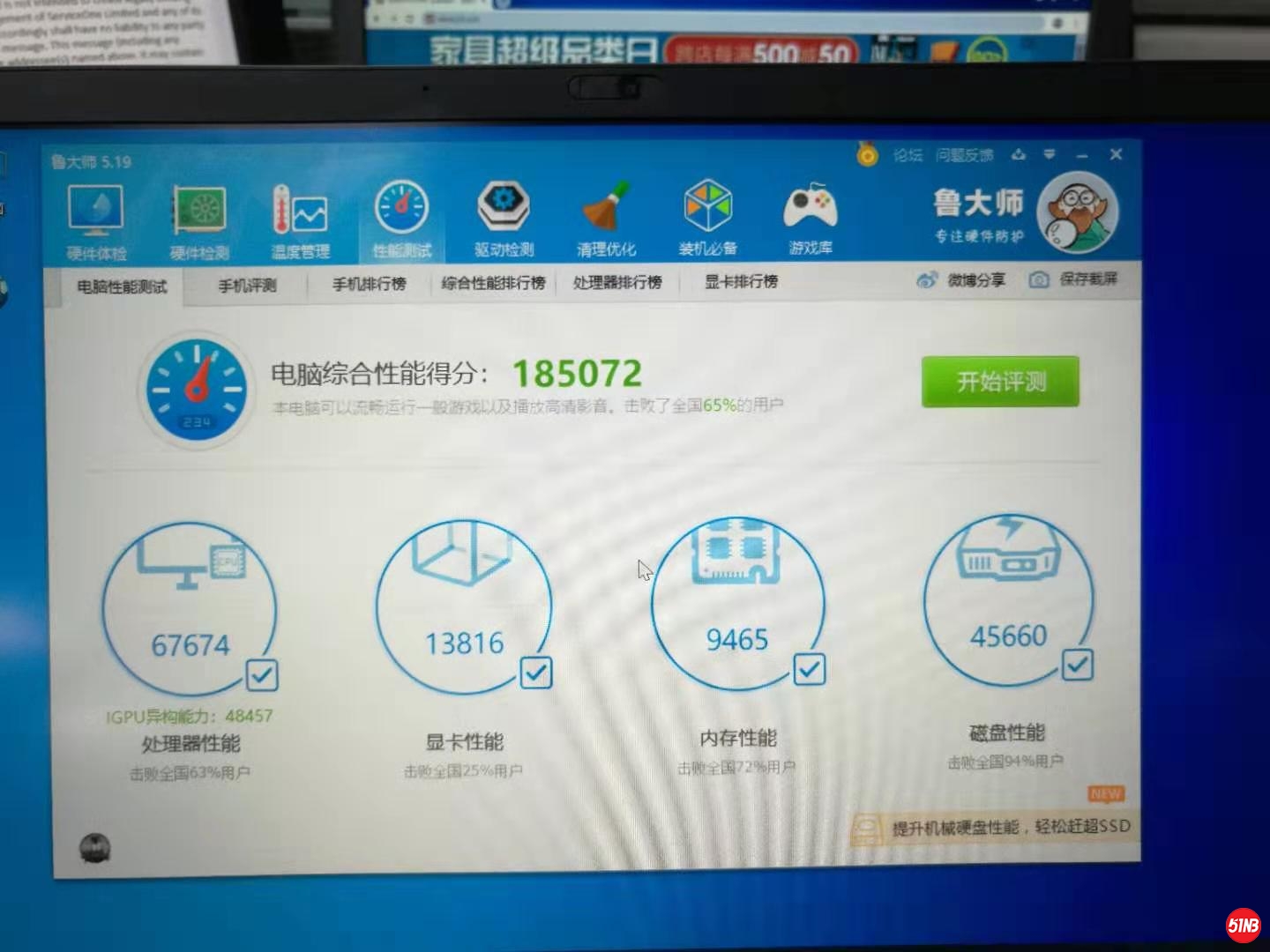Viewport: 1270px width, 952px height.
Task: Click 保存截屏 save screenshot button
Action: pos(1074,279)
